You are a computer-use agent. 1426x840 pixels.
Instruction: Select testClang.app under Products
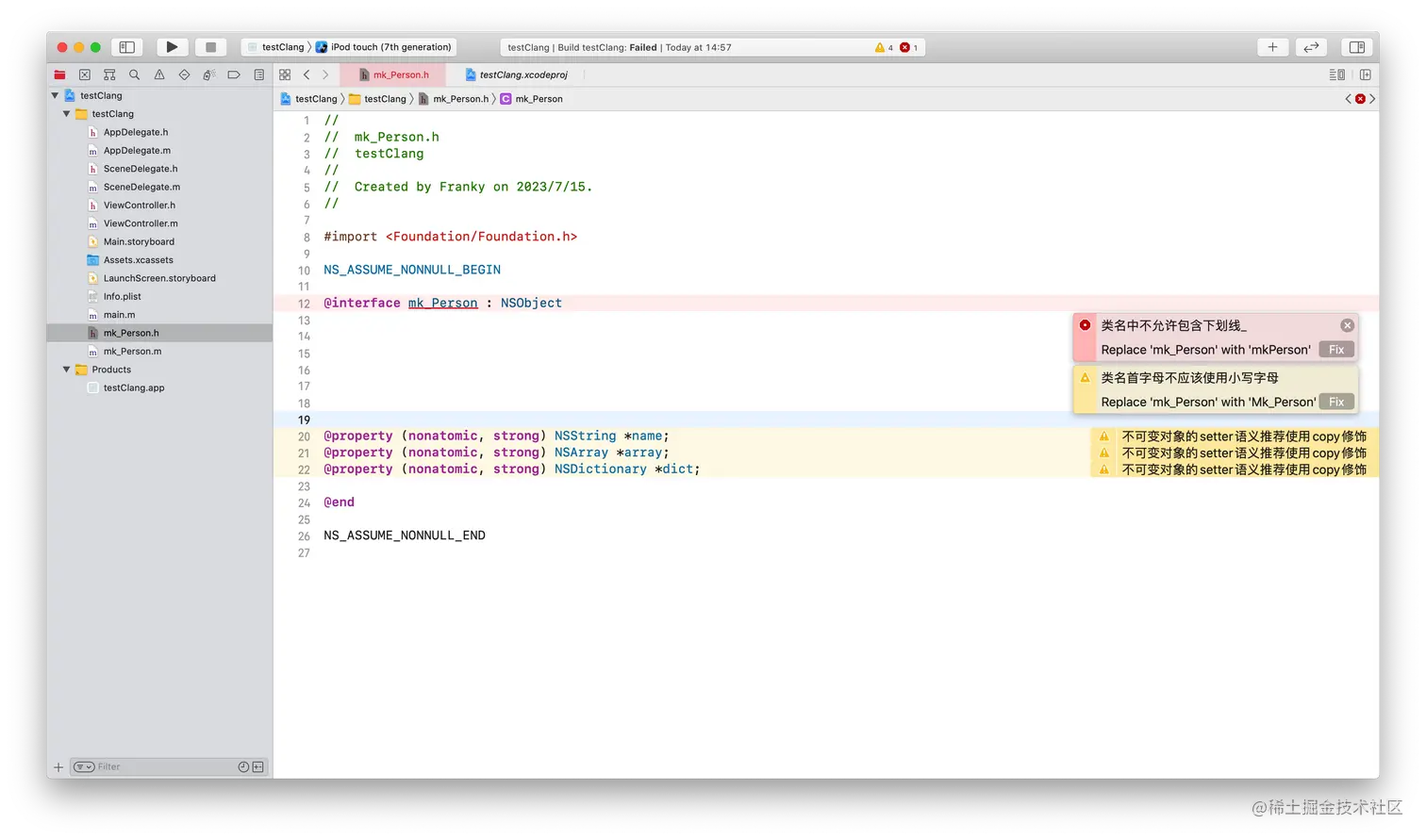[x=134, y=387]
